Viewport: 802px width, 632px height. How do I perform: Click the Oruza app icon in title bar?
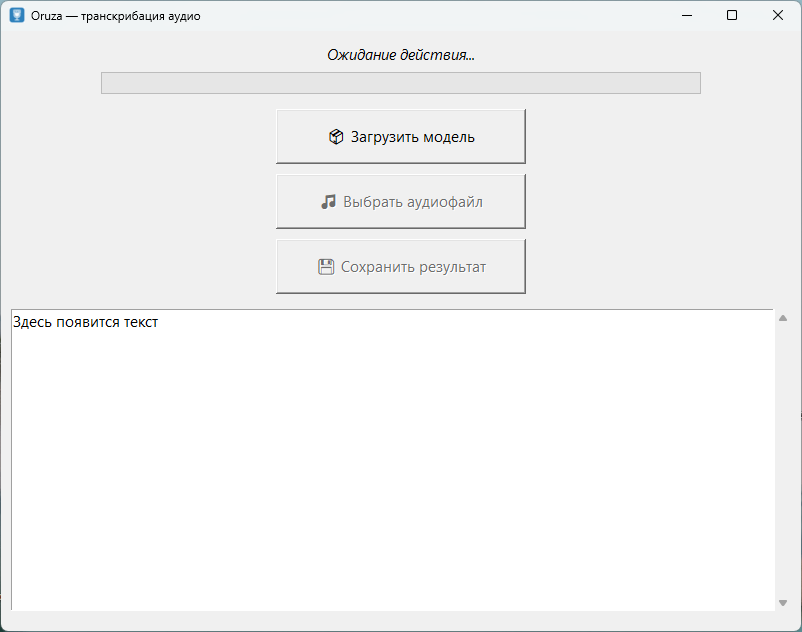17,15
